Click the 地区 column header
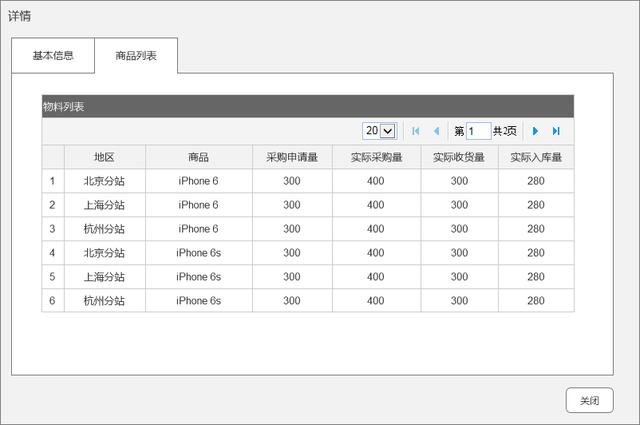This screenshot has height=425, width=640. (x=104, y=157)
